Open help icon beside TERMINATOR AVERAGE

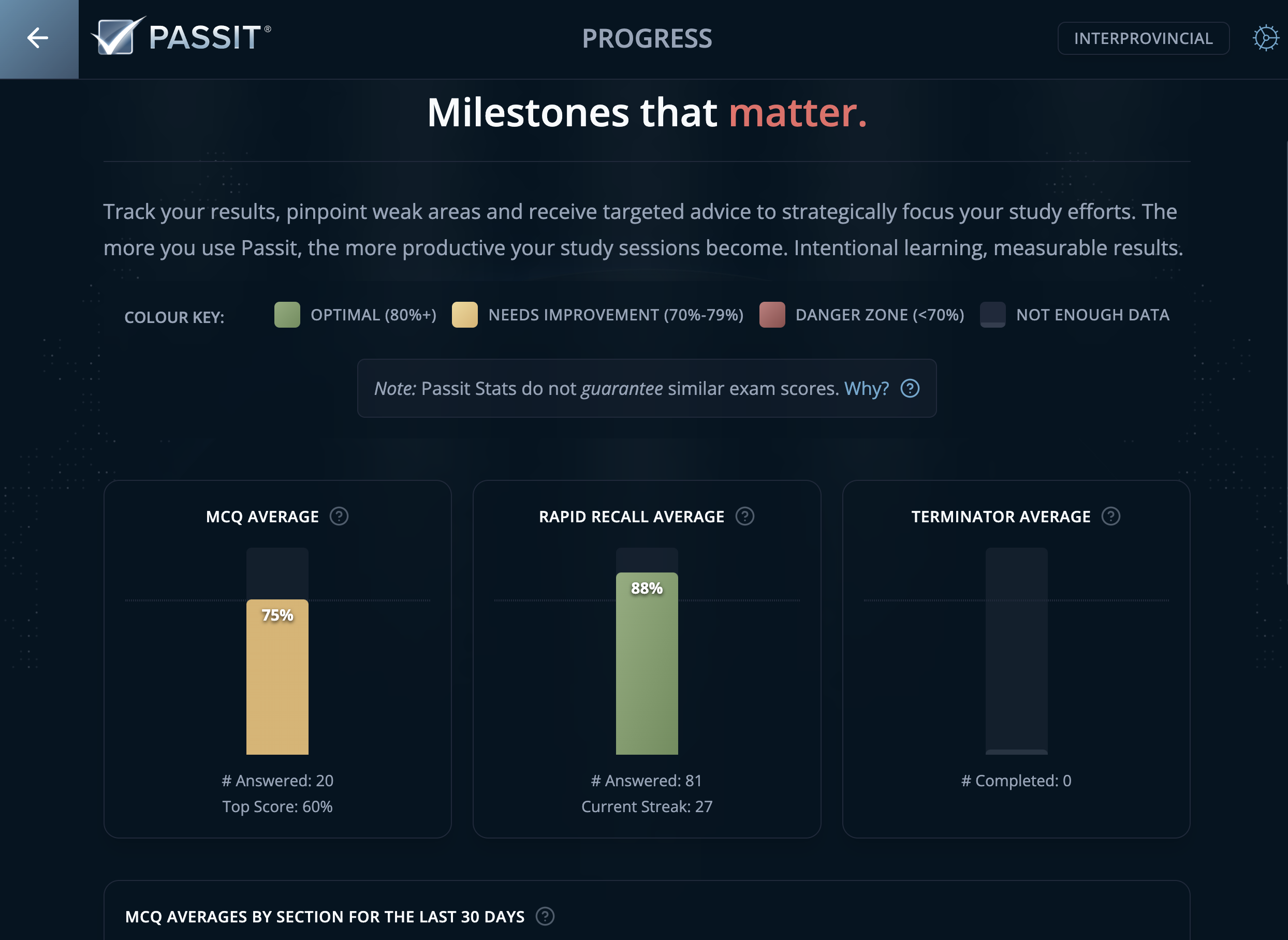[x=1110, y=517]
